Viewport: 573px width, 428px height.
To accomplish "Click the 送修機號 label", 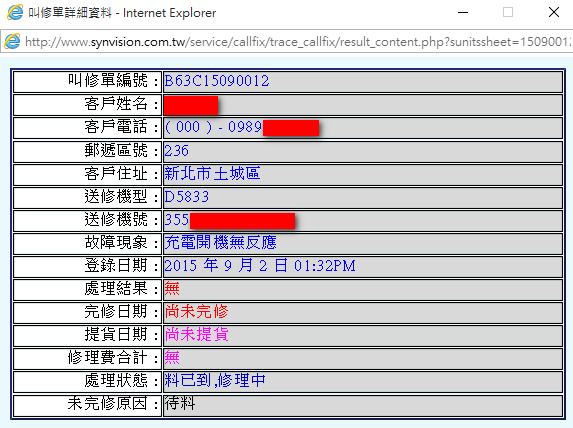I will 122,219.
